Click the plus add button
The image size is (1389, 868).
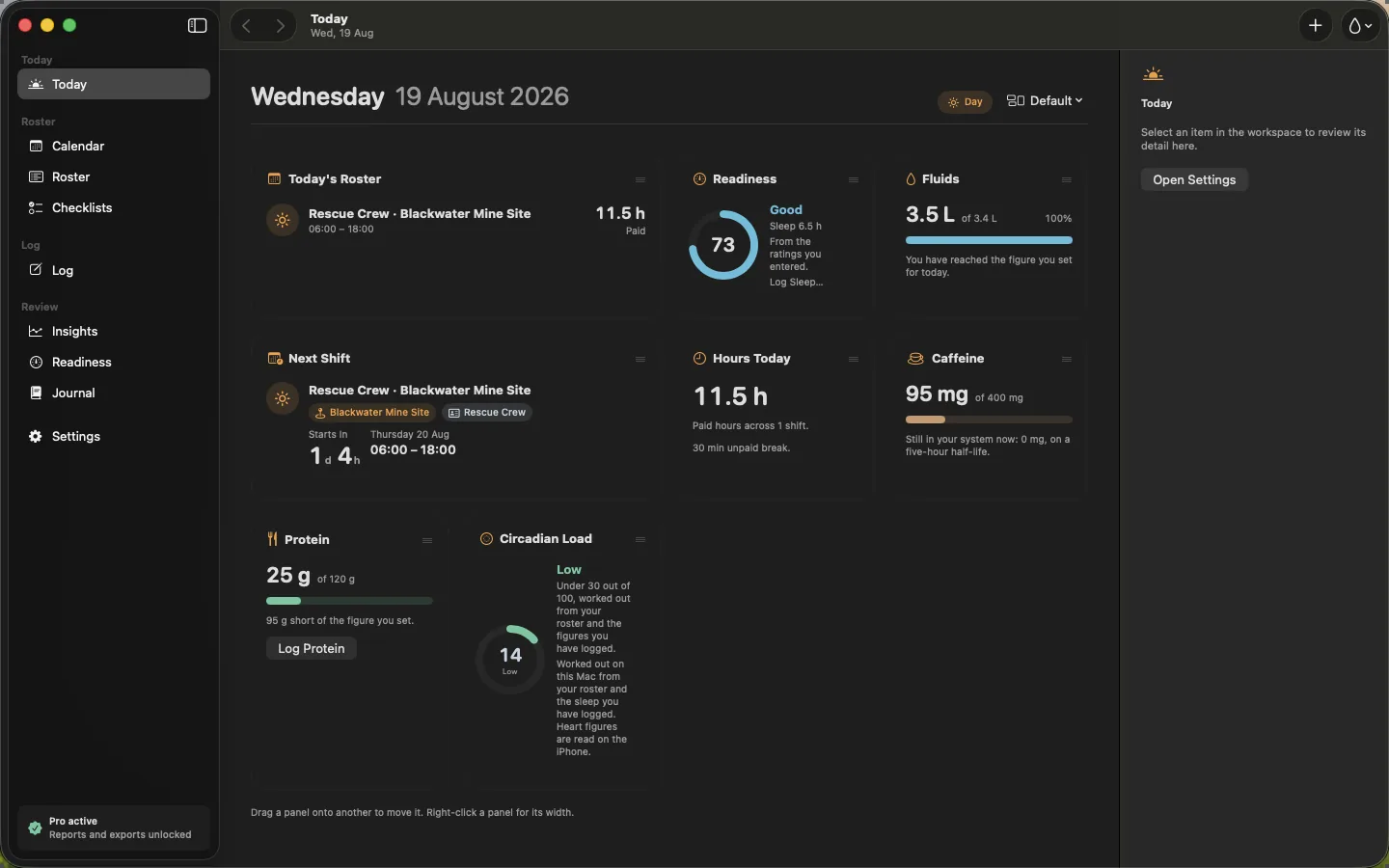pos(1316,26)
